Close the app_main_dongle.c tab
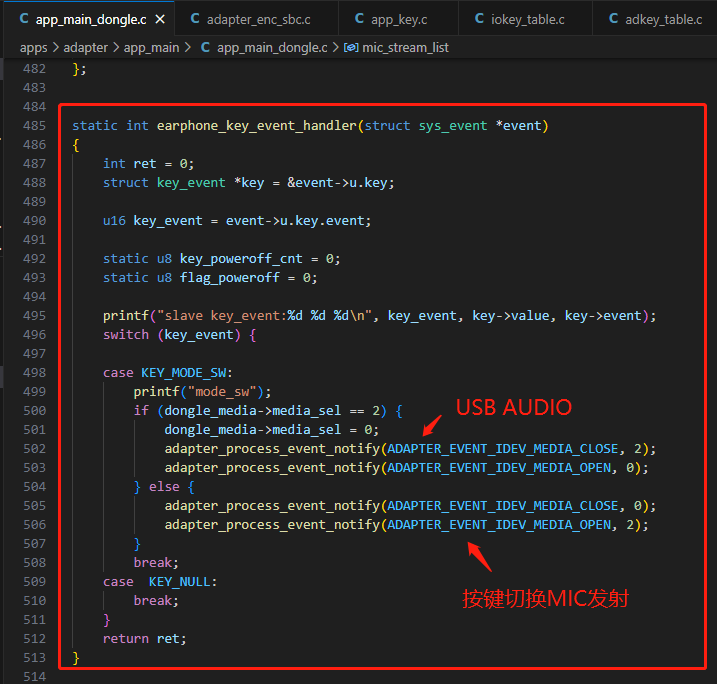The image size is (717, 684). click(160, 20)
